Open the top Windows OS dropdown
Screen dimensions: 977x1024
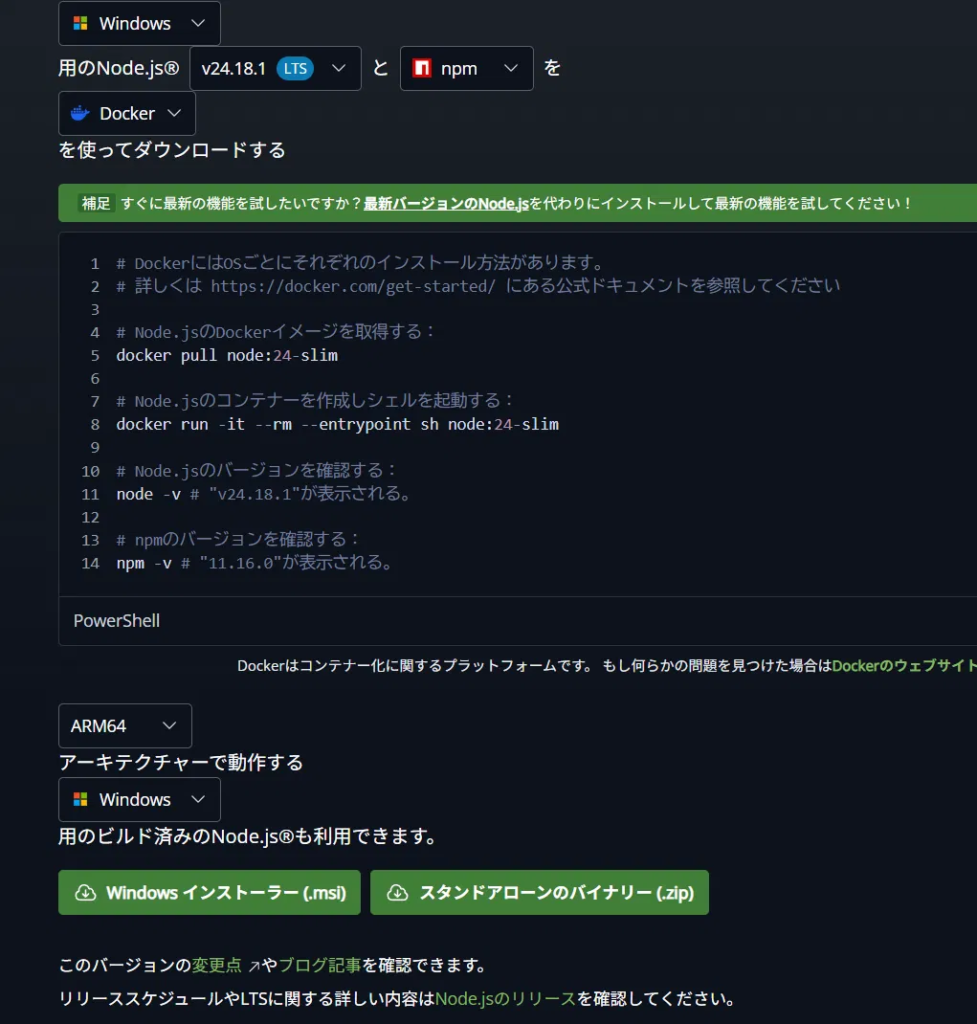[139, 24]
